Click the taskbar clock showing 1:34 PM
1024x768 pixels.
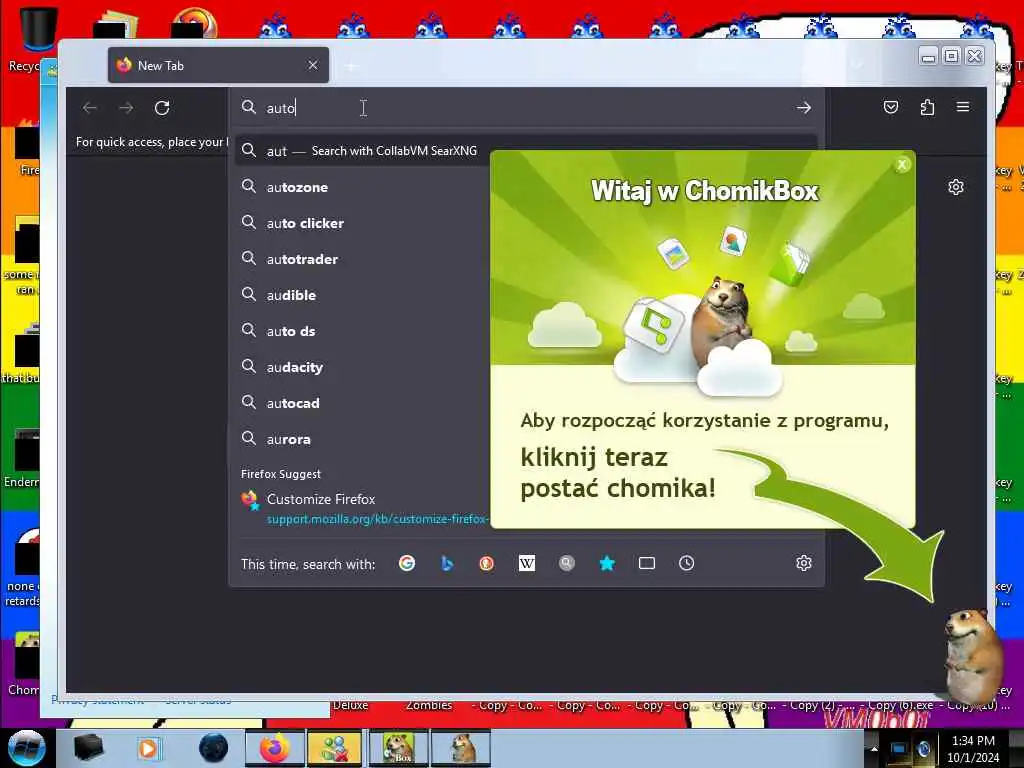point(973,748)
